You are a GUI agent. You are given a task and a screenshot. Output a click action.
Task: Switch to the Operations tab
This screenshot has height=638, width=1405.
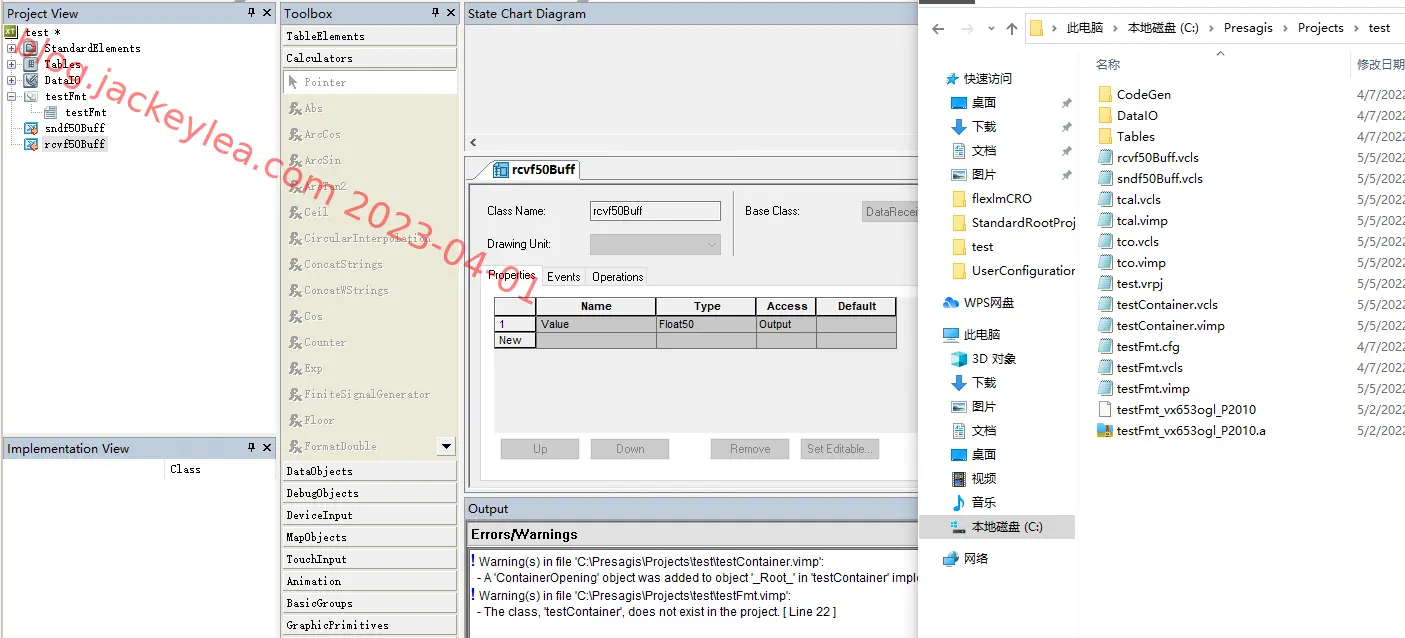click(x=617, y=277)
